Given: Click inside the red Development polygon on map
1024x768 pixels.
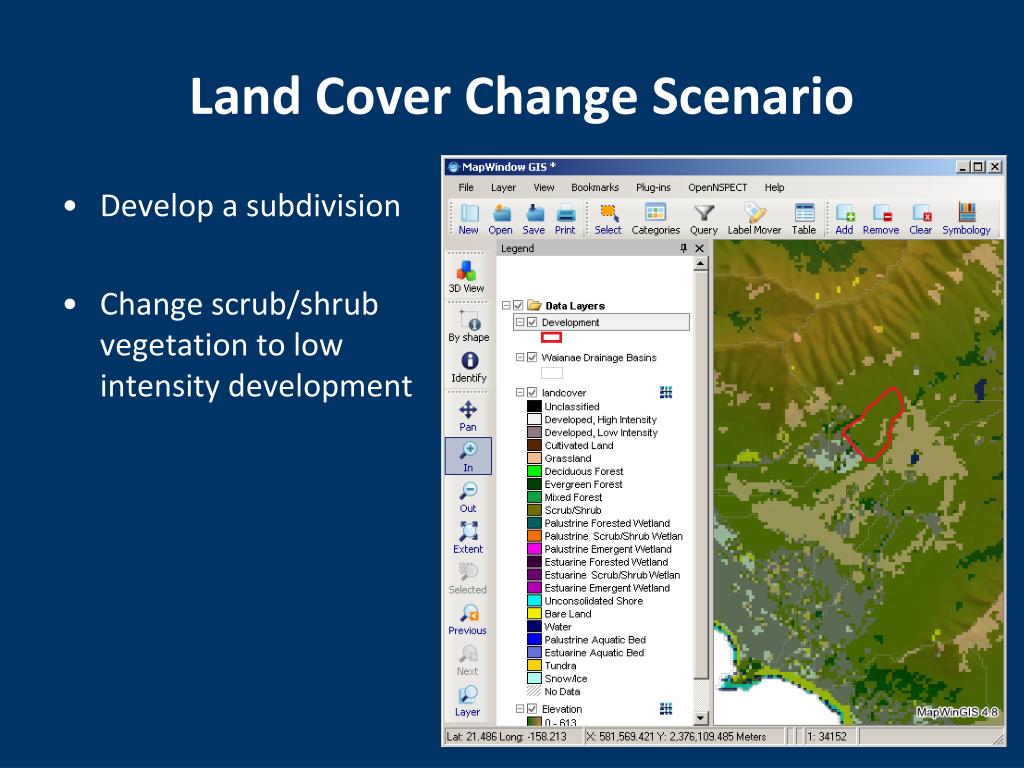Looking at the screenshot, I should tap(874, 428).
